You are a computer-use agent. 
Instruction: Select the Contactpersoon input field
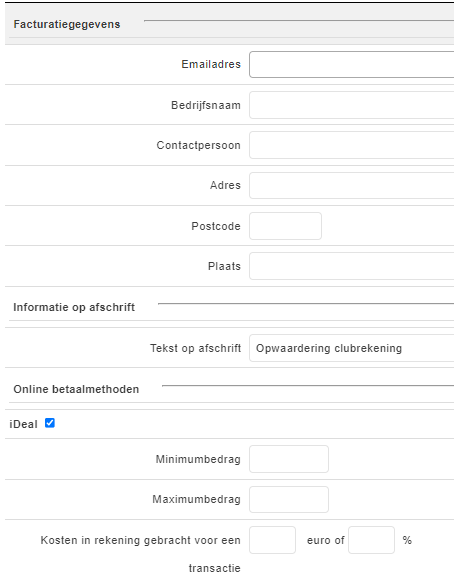coord(352,145)
